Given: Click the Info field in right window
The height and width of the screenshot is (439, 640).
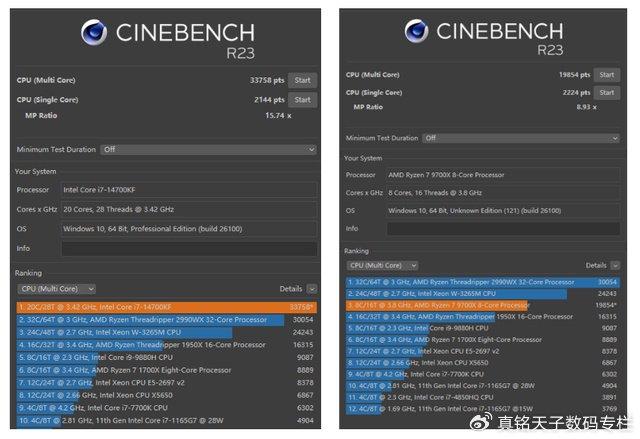Looking at the screenshot, I should (x=503, y=228).
